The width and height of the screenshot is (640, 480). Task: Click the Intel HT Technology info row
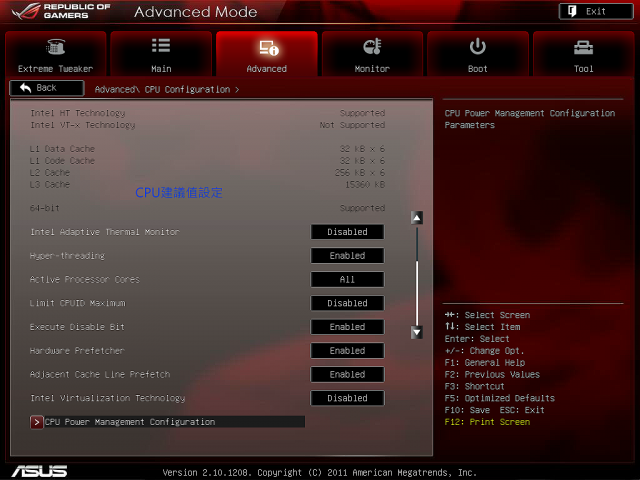pyautogui.click(x=207, y=113)
